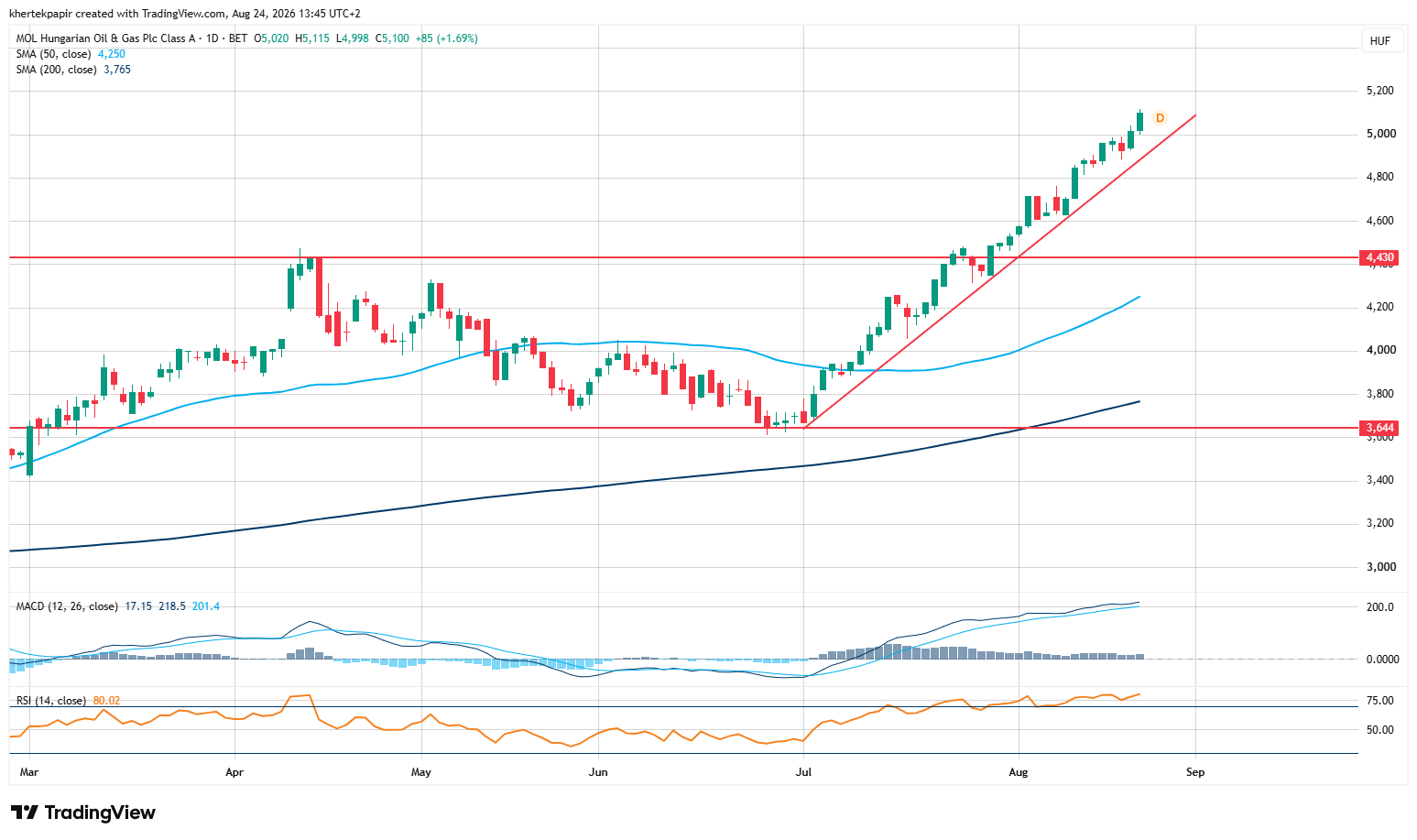Select the SMA (200, close) legend entry
1417x840 pixels.
(x=56, y=70)
